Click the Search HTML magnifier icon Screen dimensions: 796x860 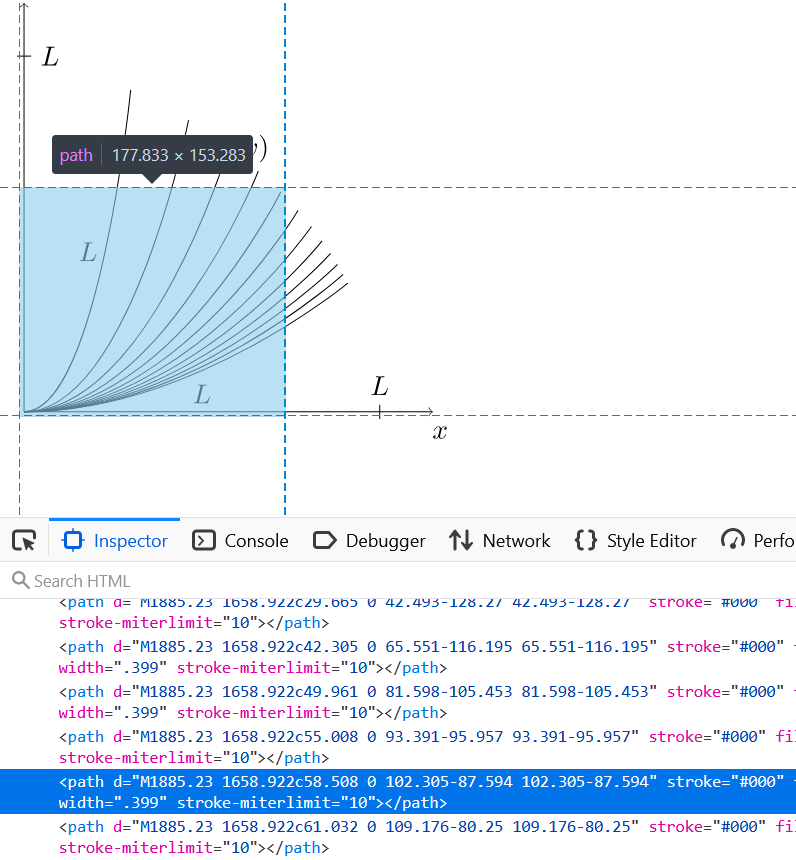click(20, 580)
